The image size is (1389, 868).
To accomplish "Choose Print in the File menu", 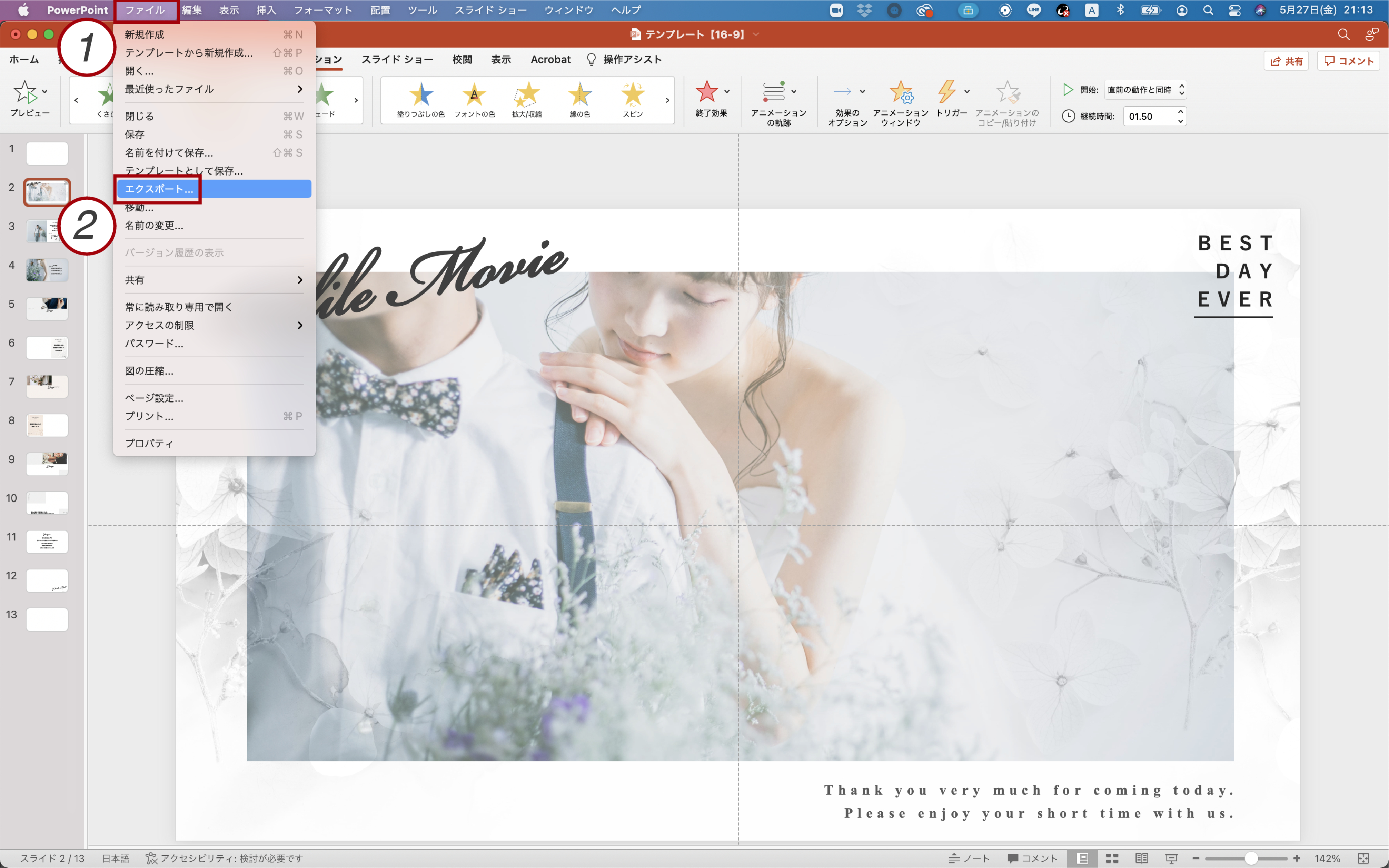I will 213,416.
